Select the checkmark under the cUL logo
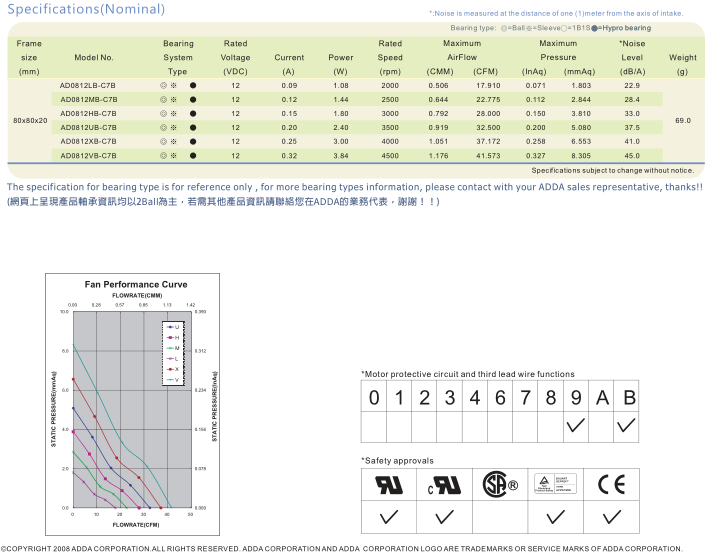This screenshot has height=557, width=706. coord(444,516)
